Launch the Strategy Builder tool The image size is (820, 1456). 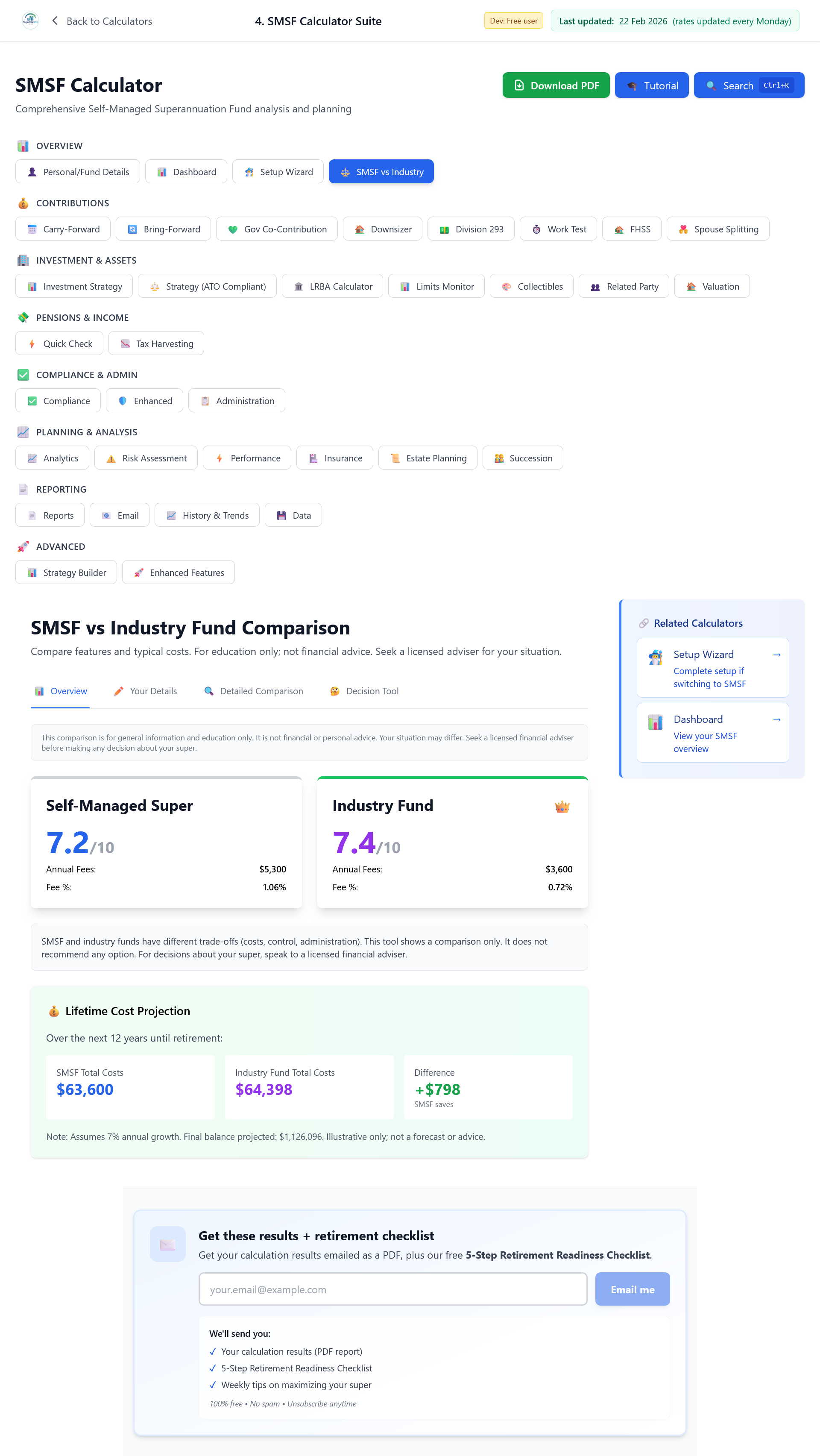65,572
